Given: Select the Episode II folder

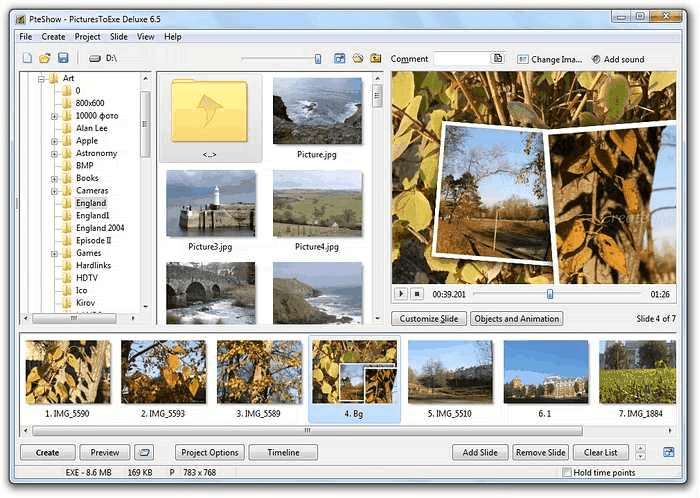Looking at the screenshot, I should pyautogui.click(x=93, y=241).
